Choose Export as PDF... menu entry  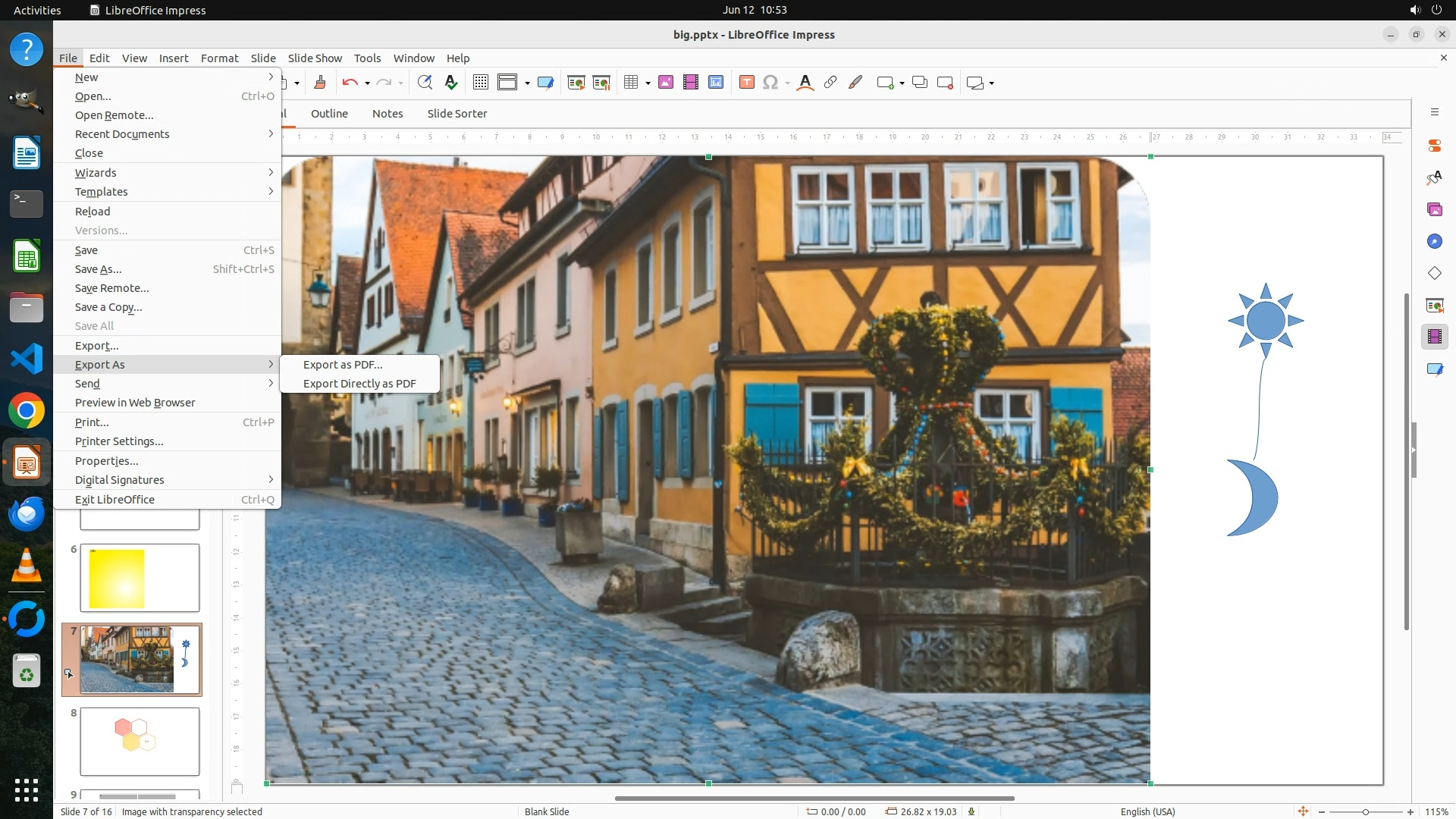coord(343,365)
